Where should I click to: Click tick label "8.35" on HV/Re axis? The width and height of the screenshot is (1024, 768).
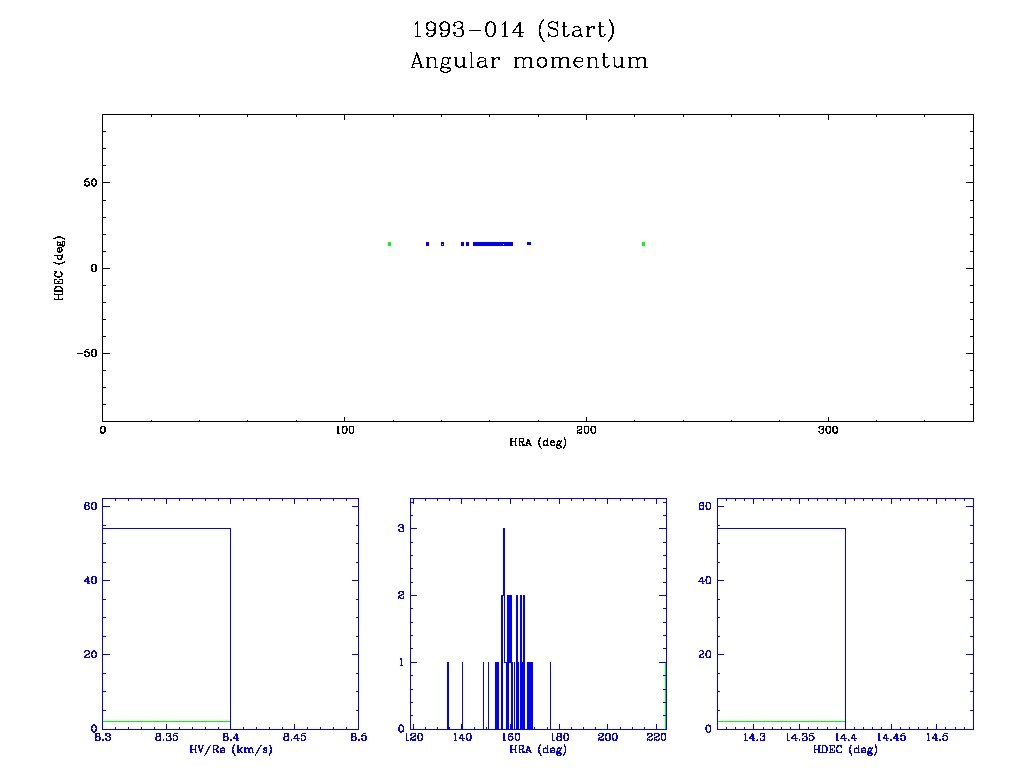pyautogui.click(x=167, y=737)
